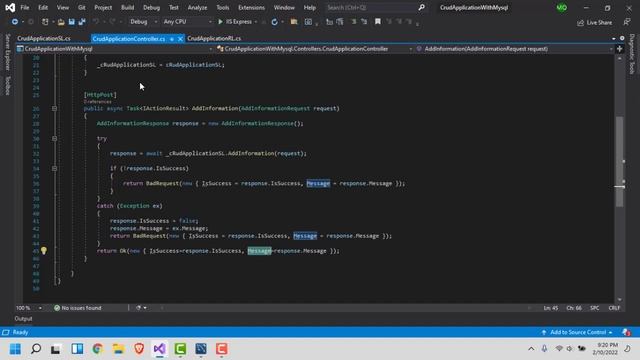The height and width of the screenshot is (360, 640).
Task: Open the Tools menu
Action: point(223,7)
